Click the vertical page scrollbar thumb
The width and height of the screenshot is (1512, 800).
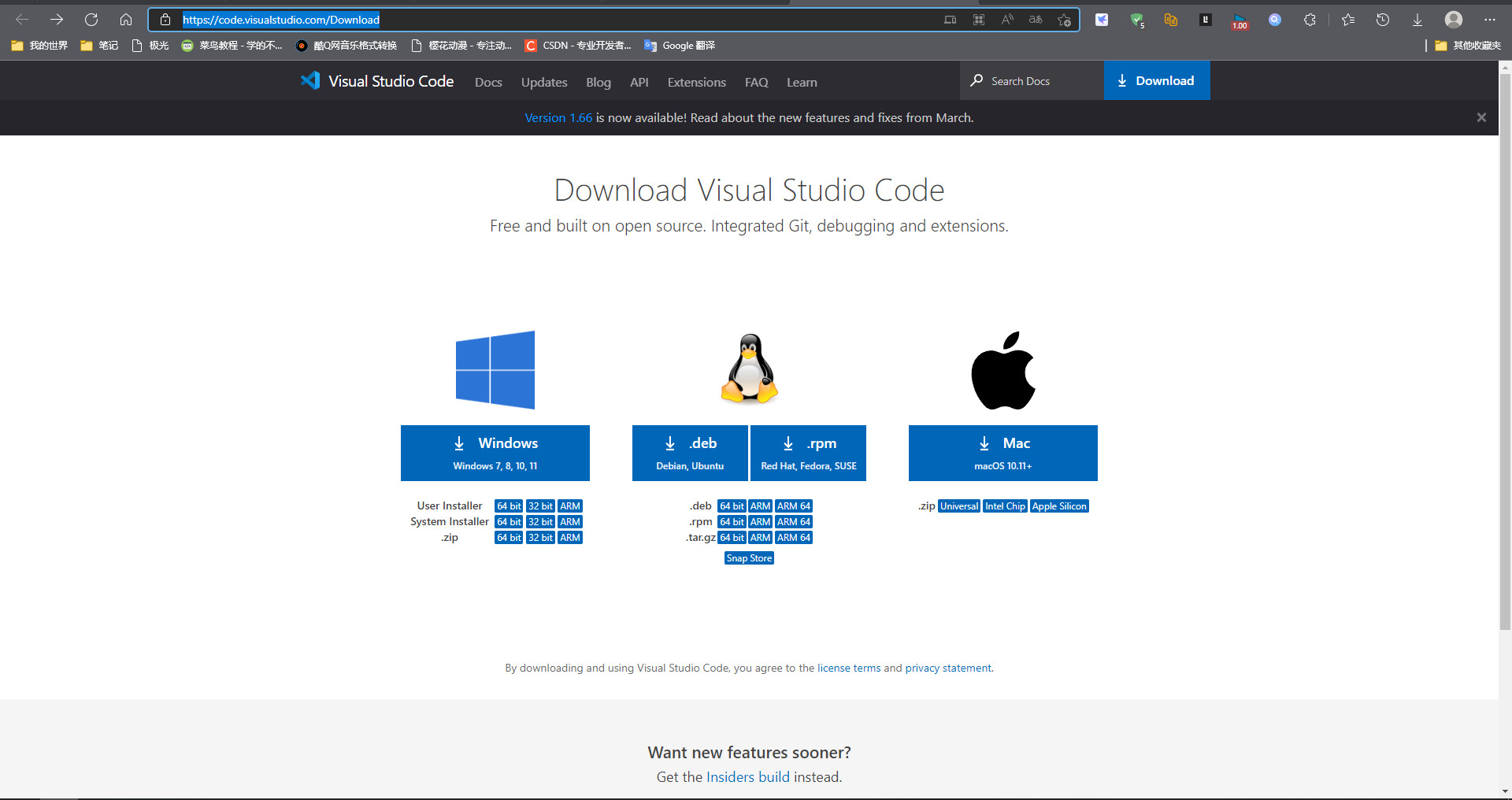(1505, 352)
